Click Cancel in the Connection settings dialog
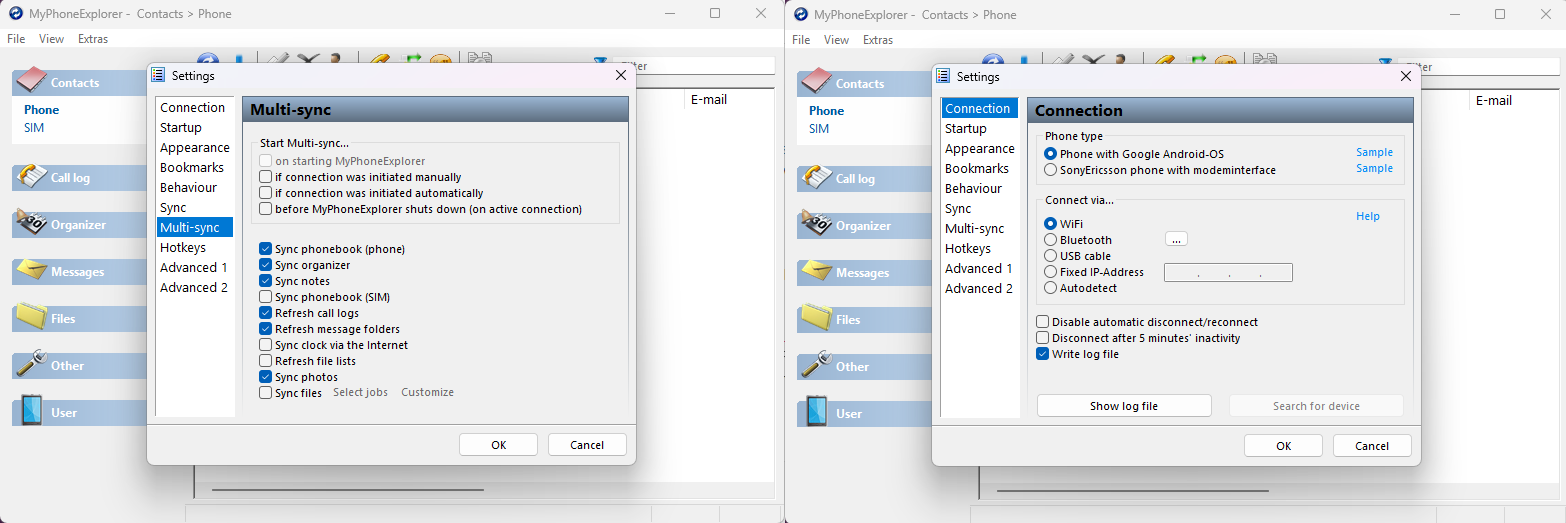Screen dimensions: 1566x523 coord(1372,446)
